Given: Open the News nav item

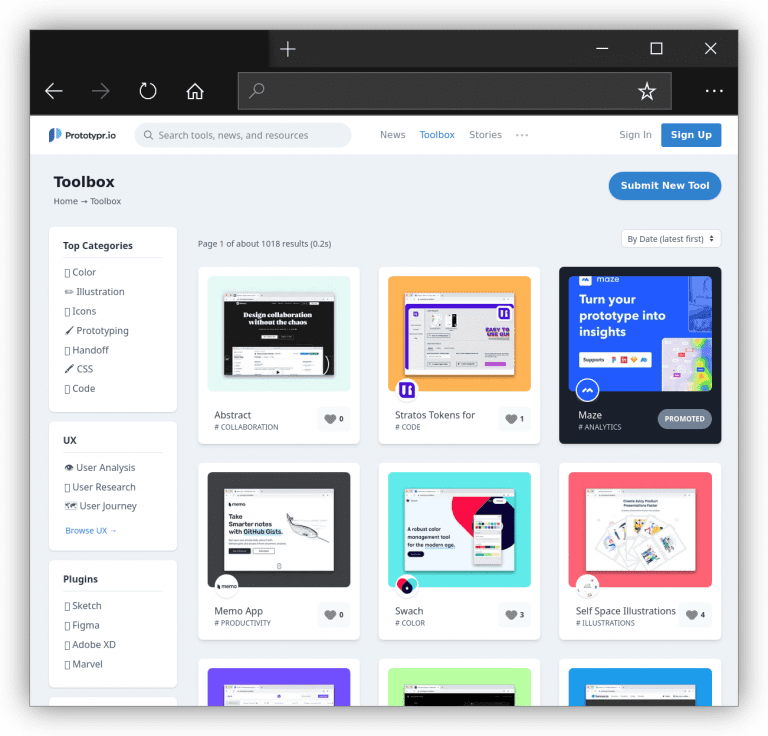Looking at the screenshot, I should pos(392,135).
